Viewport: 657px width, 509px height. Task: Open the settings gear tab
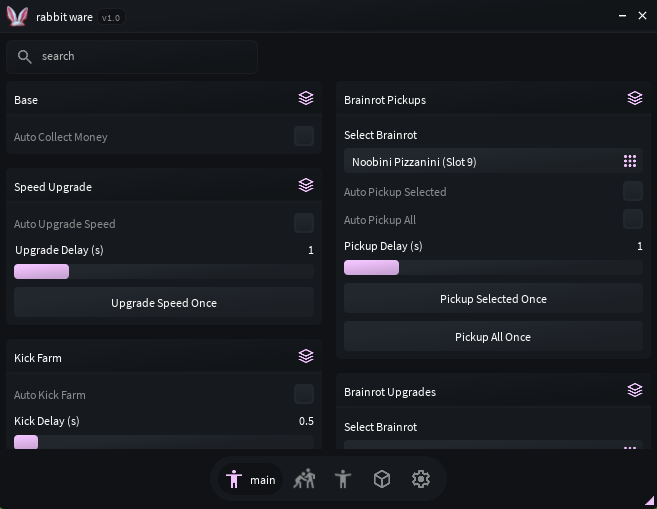click(421, 479)
